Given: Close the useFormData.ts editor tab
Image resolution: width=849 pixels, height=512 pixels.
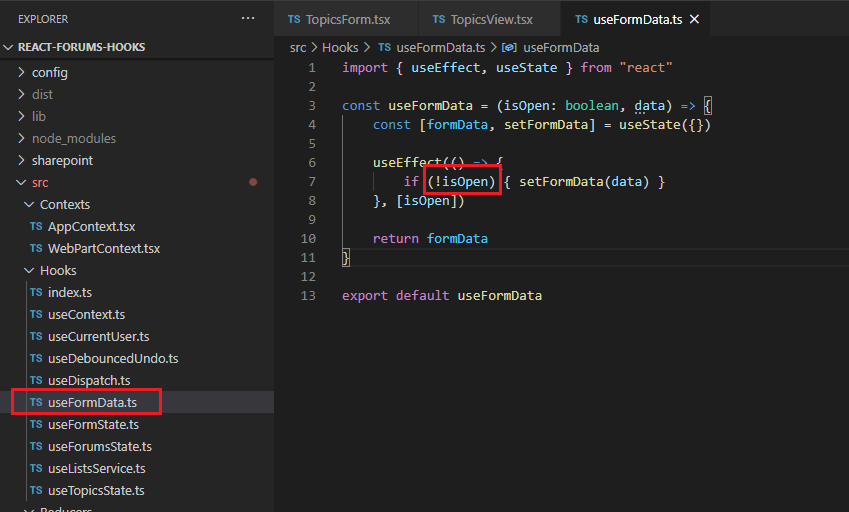Looking at the screenshot, I should pos(694,19).
